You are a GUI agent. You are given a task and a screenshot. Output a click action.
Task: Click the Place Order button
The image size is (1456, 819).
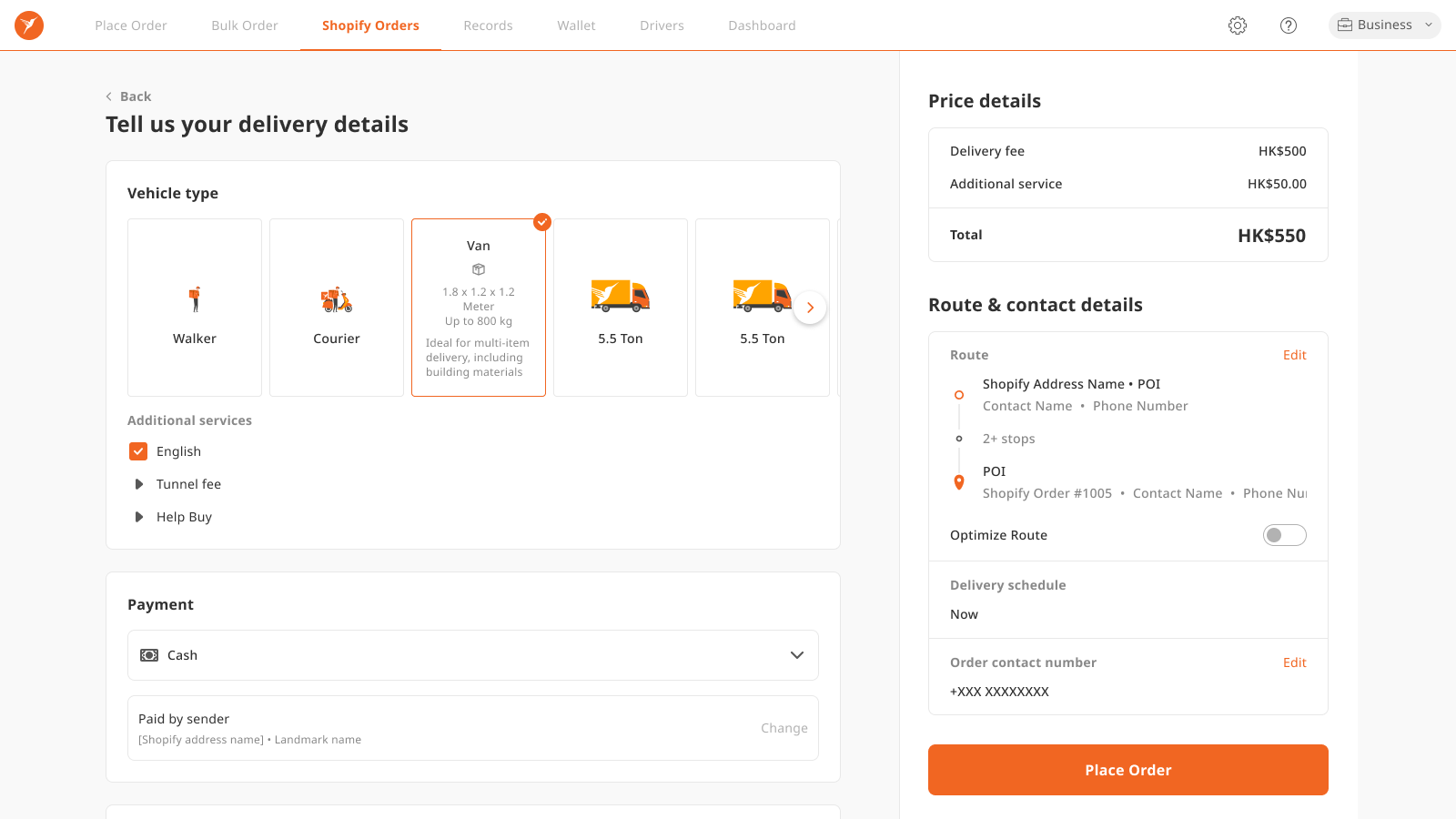[x=1127, y=769]
